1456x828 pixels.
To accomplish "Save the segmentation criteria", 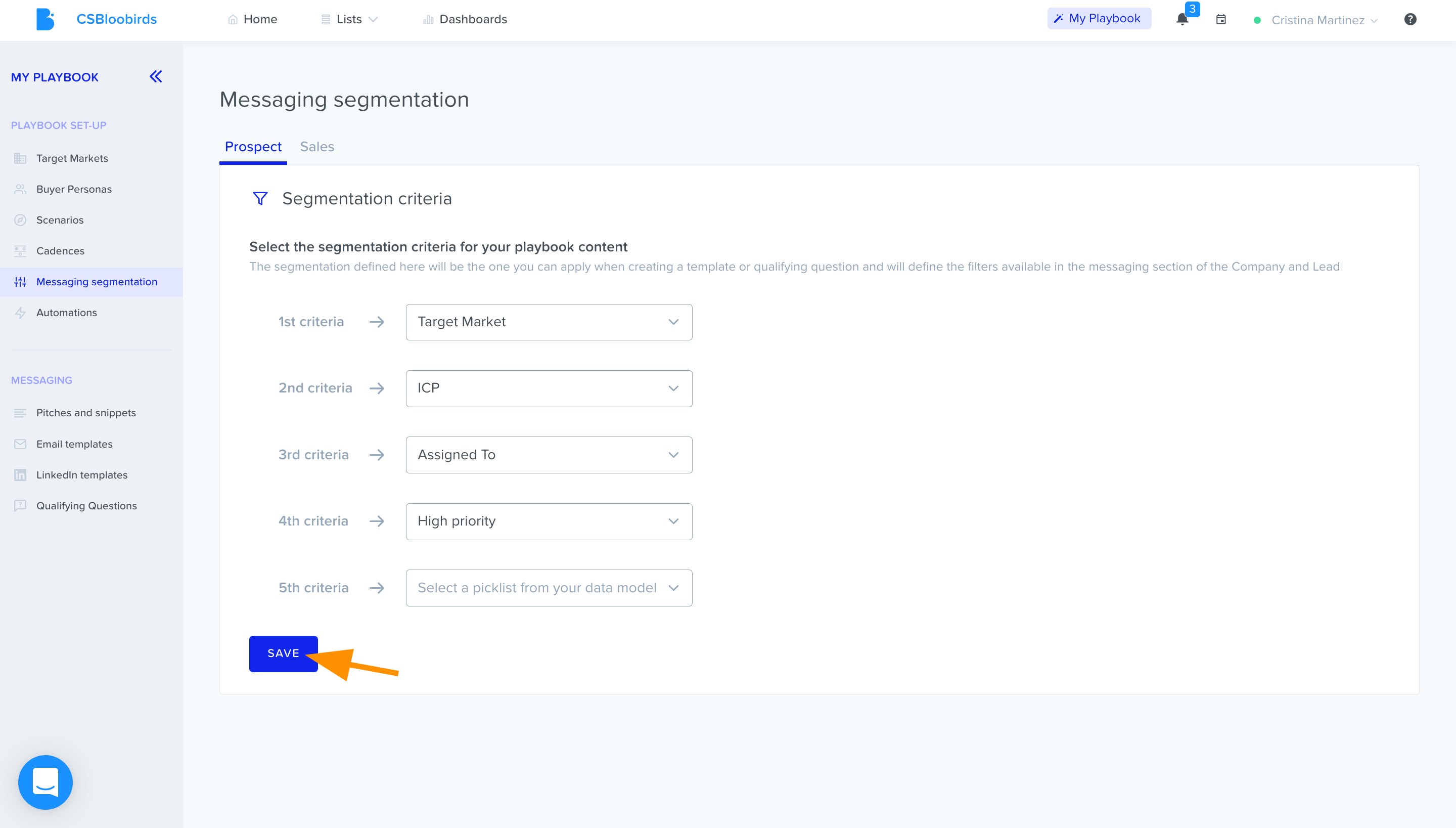I will click(283, 653).
